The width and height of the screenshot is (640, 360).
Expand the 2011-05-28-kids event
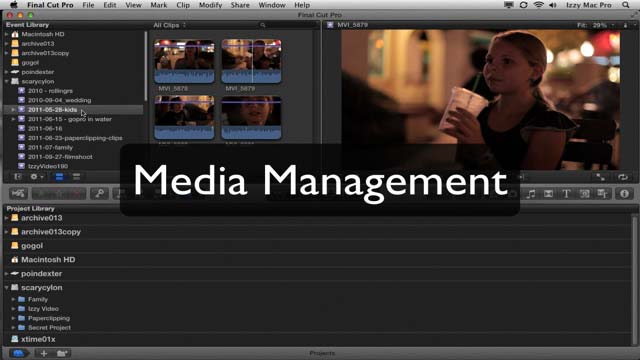(x=13, y=110)
